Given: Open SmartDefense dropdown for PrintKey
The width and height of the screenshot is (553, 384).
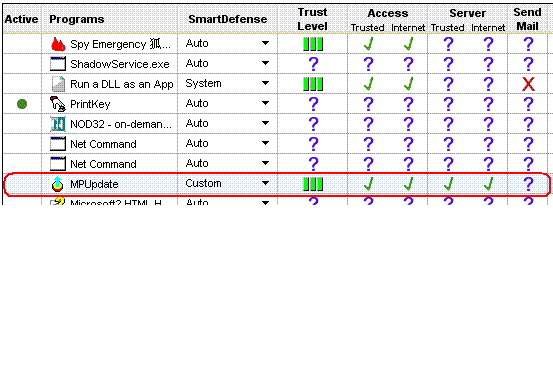Looking at the screenshot, I should click(266, 103).
